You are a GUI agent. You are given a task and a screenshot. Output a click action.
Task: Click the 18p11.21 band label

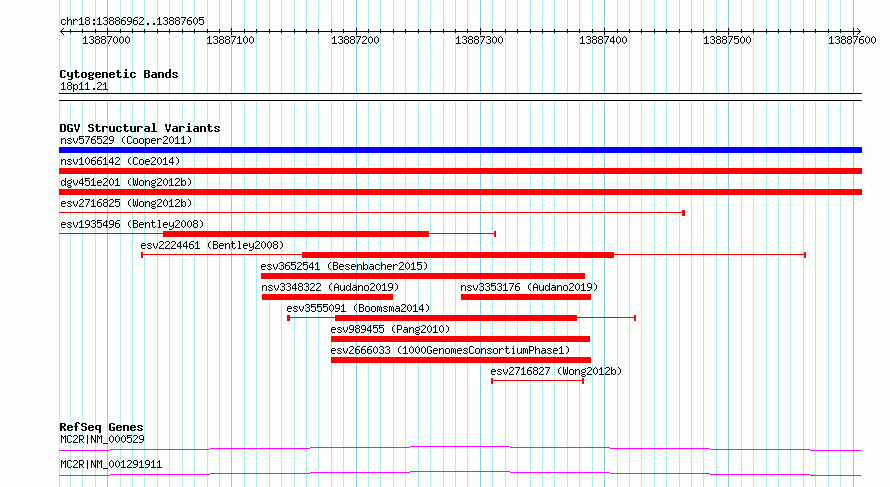click(84, 86)
